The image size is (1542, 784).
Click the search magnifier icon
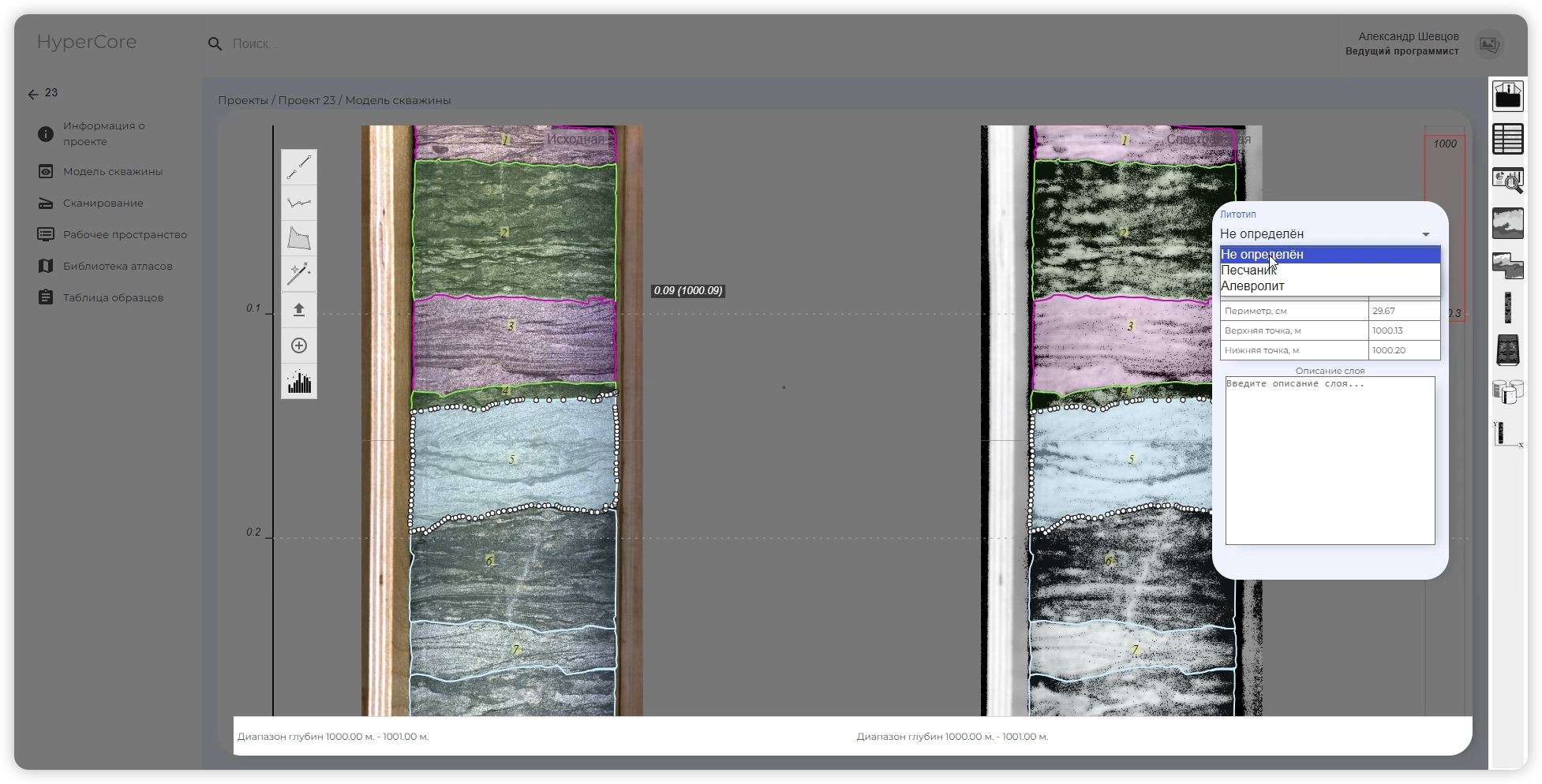(x=215, y=44)
